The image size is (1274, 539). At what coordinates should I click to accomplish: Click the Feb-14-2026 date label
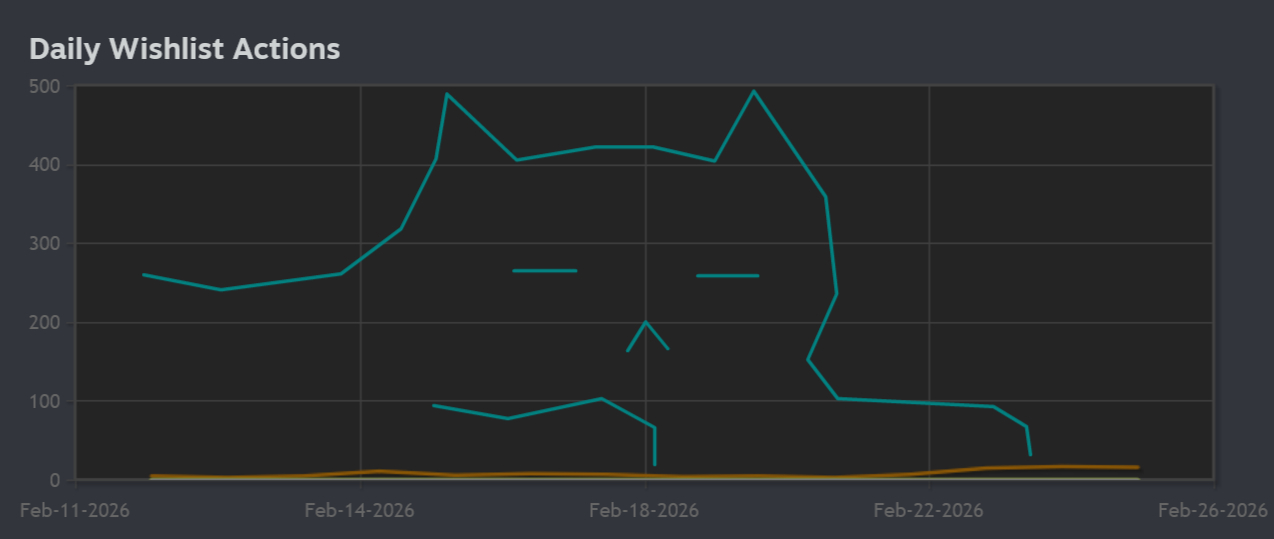pyautogui.click(x=360, y=510)
